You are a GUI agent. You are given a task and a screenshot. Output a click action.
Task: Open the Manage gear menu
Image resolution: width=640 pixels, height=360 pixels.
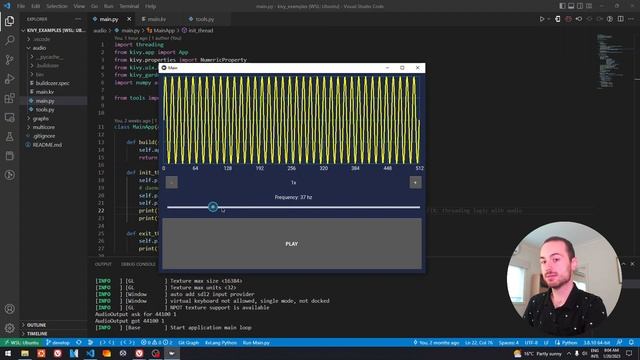click(9, 328)
